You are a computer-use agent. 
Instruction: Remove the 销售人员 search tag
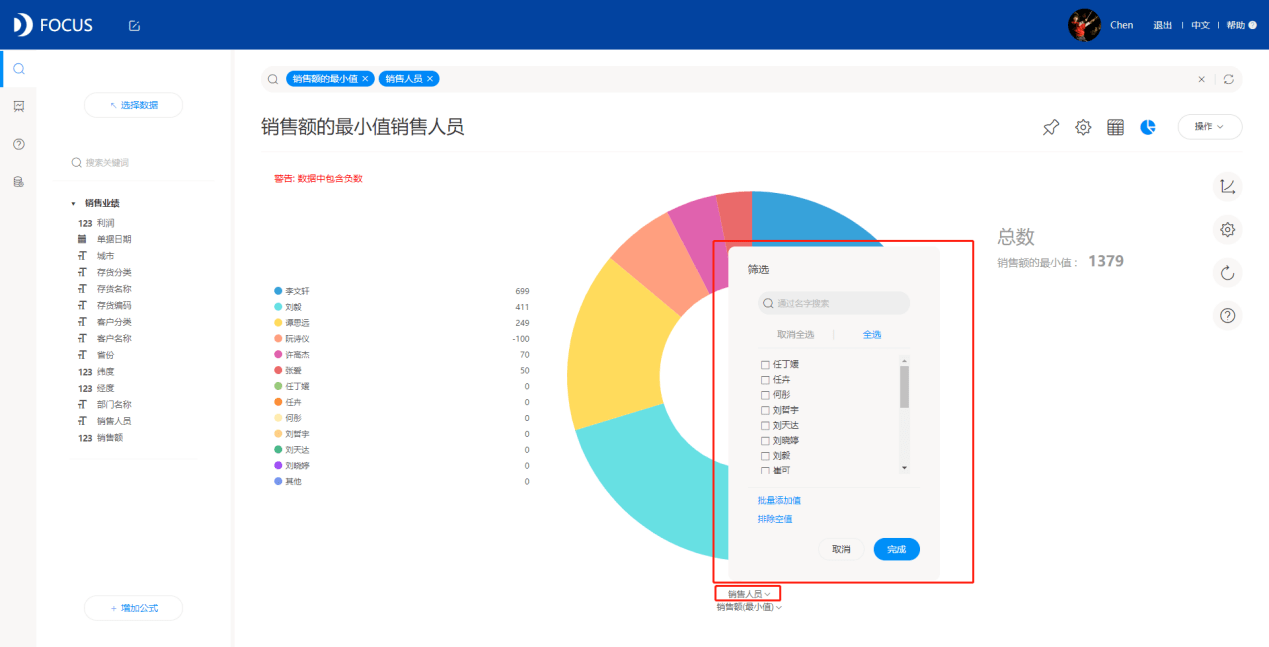(x=430, y=79)
